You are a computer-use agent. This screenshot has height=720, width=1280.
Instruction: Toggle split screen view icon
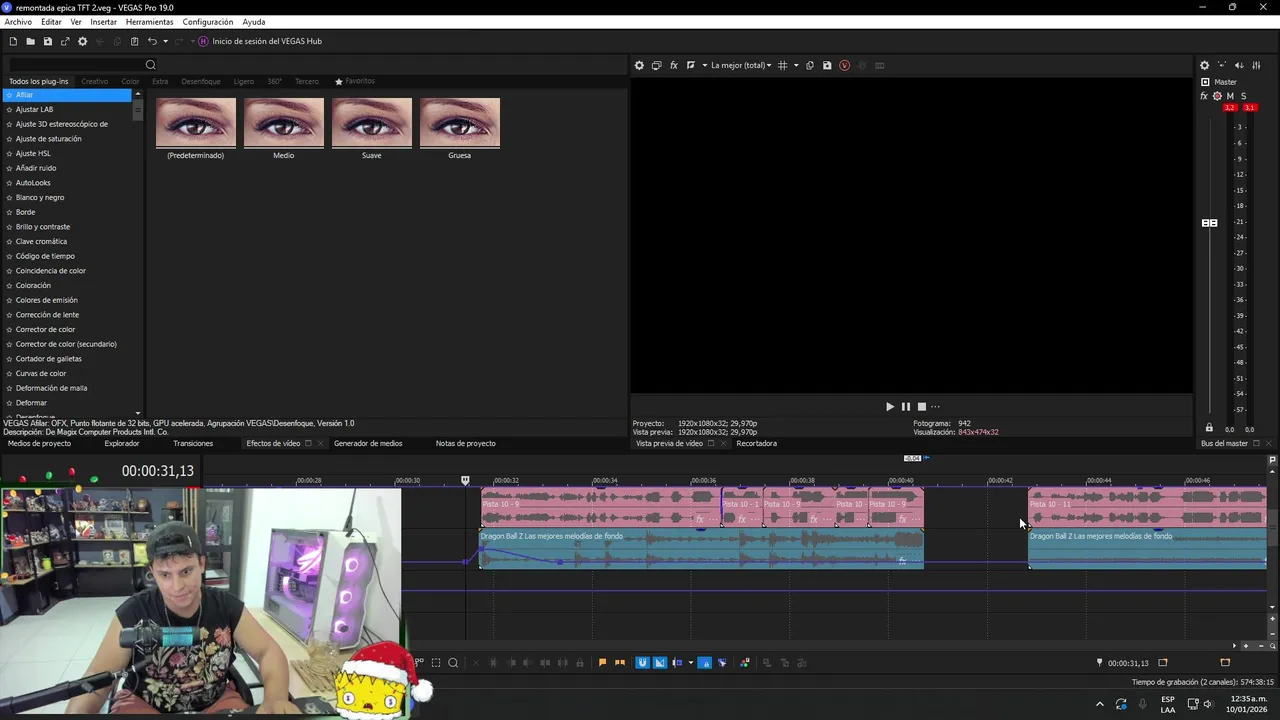691,65
